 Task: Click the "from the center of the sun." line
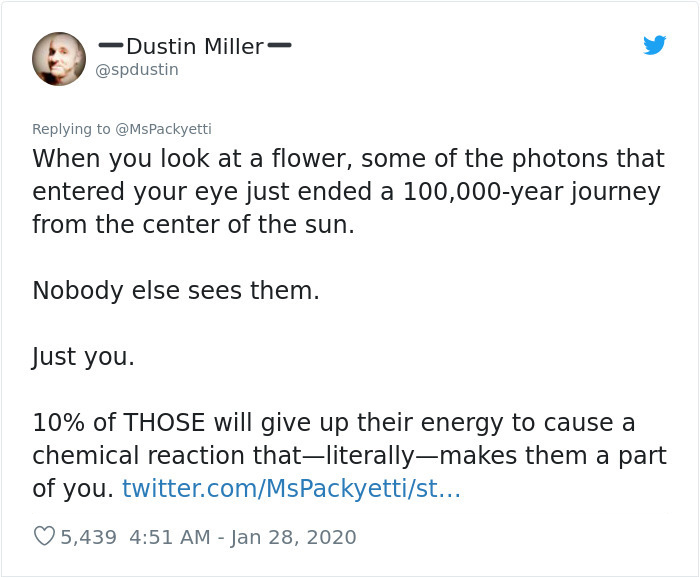193,225
